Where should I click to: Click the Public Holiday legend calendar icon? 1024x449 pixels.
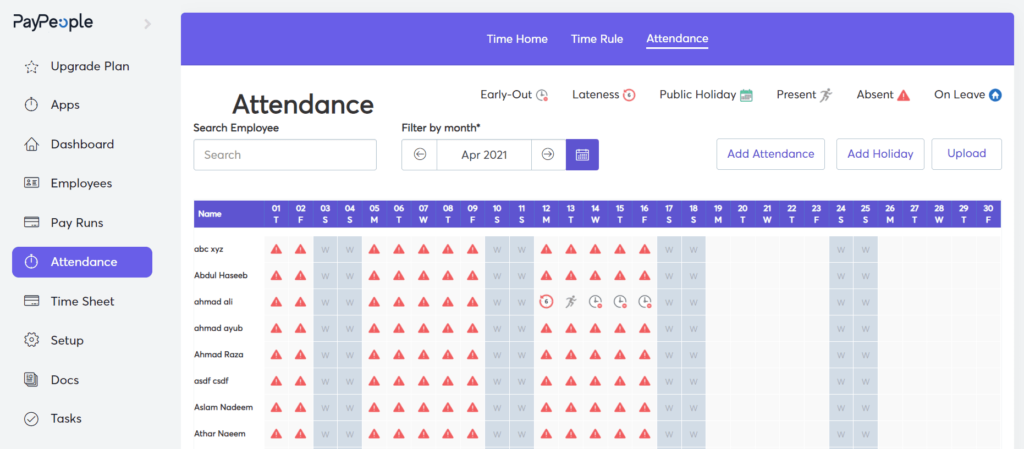click(x=746, y=95)
